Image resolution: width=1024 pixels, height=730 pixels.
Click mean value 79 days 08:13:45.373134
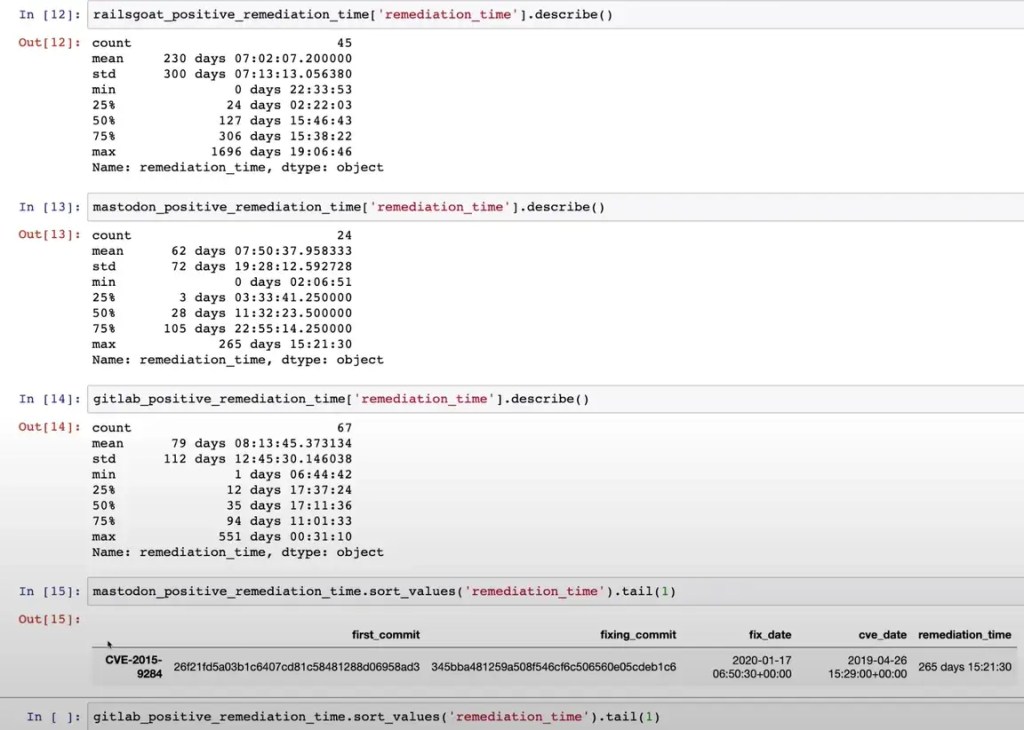click(x=261, y=443)
